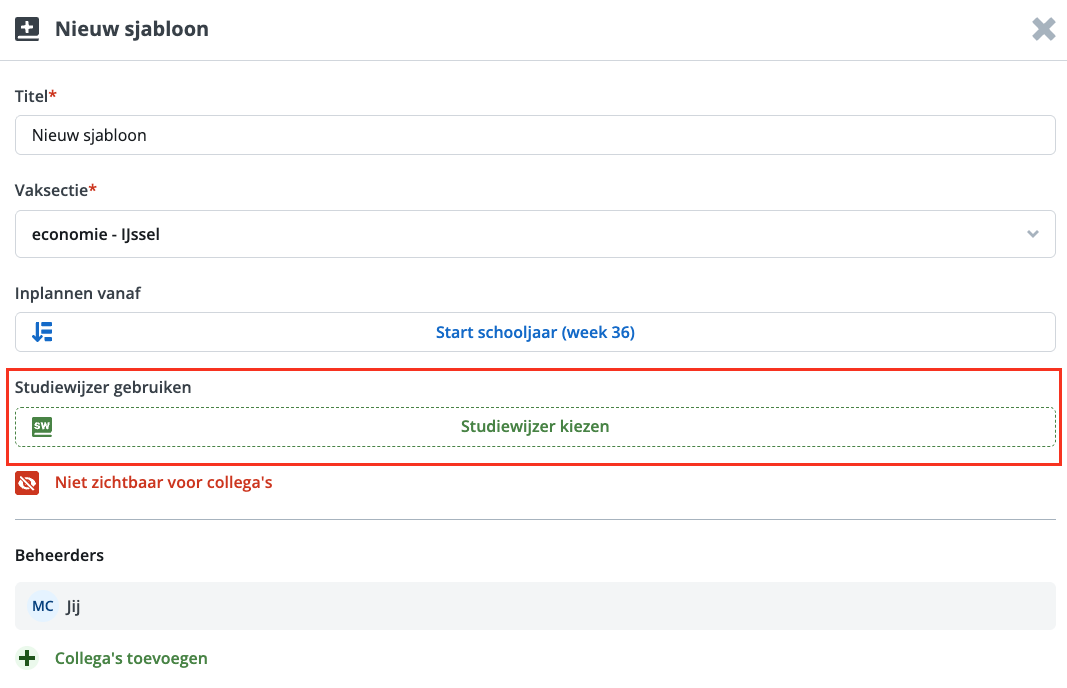Select the Jij administrator row
The image size is (1067, 688).
point(535,606)
